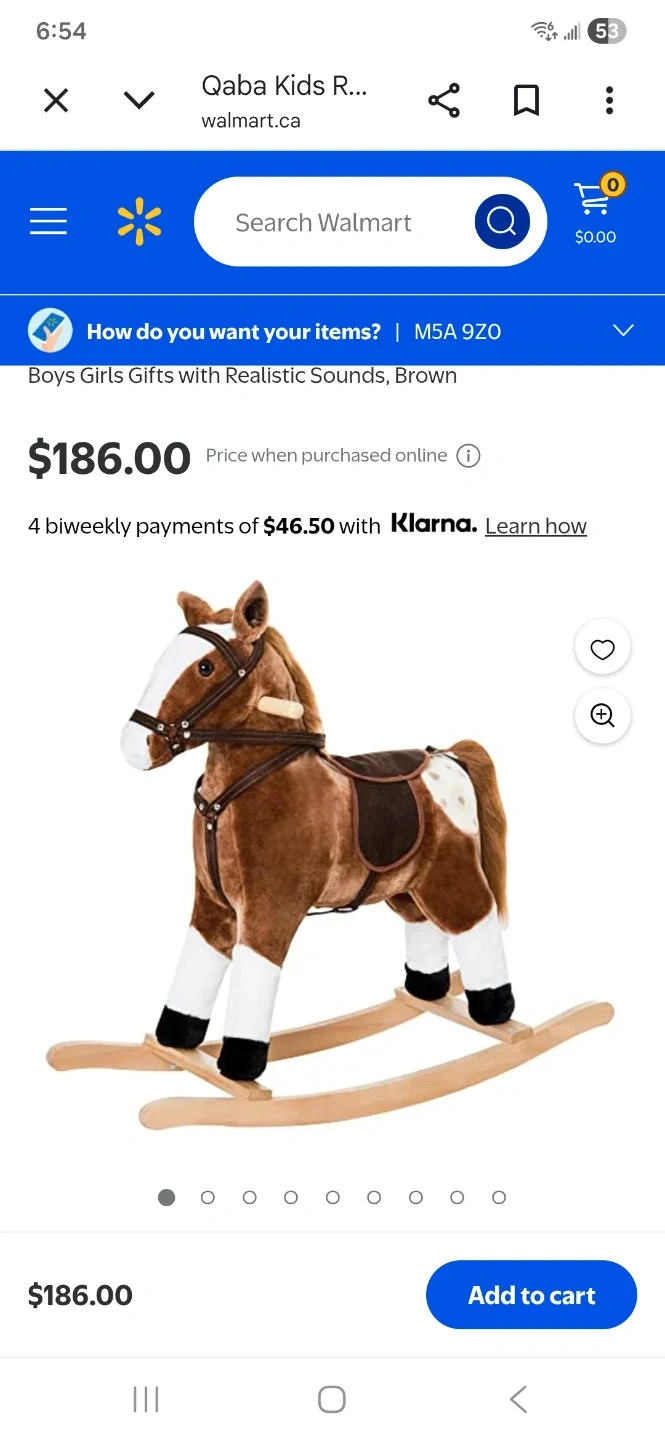Go to Walmart home via spark logo

[x=139, y=222]
